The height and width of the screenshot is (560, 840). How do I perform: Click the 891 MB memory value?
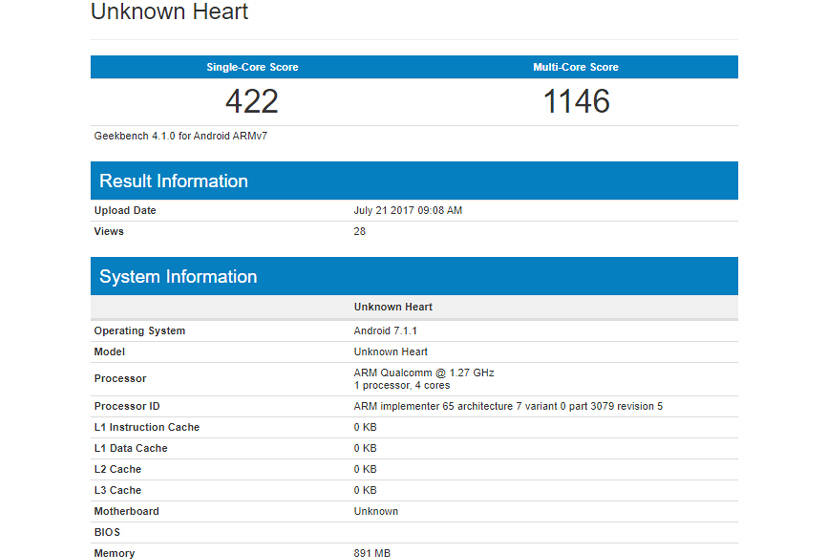[x=370, y=553]
